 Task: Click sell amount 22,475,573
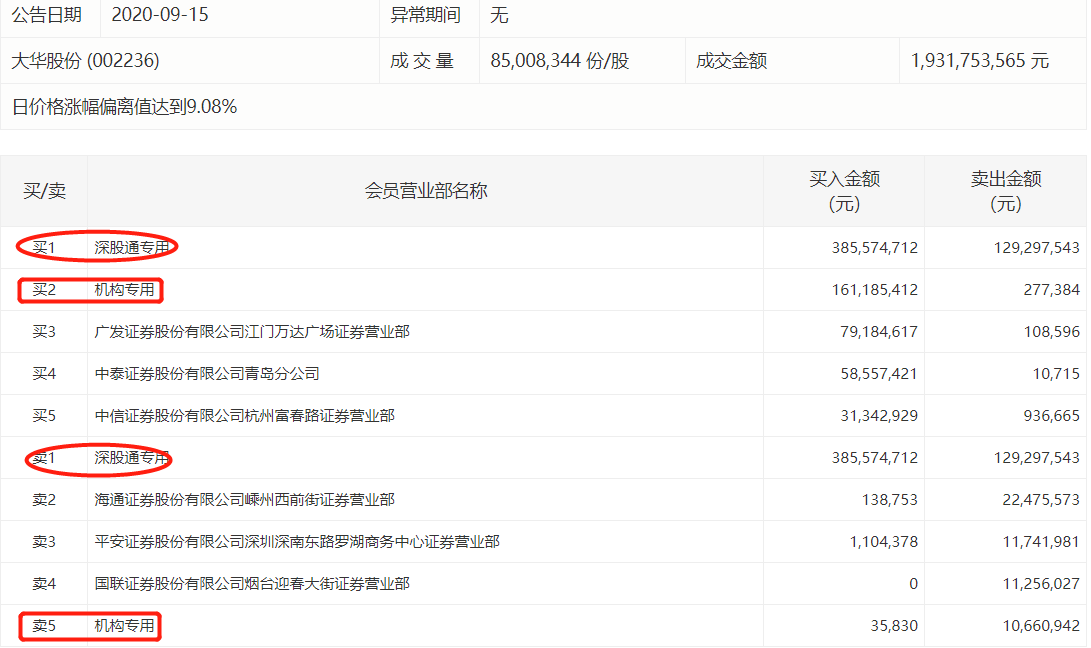[x=1041, y=500]
